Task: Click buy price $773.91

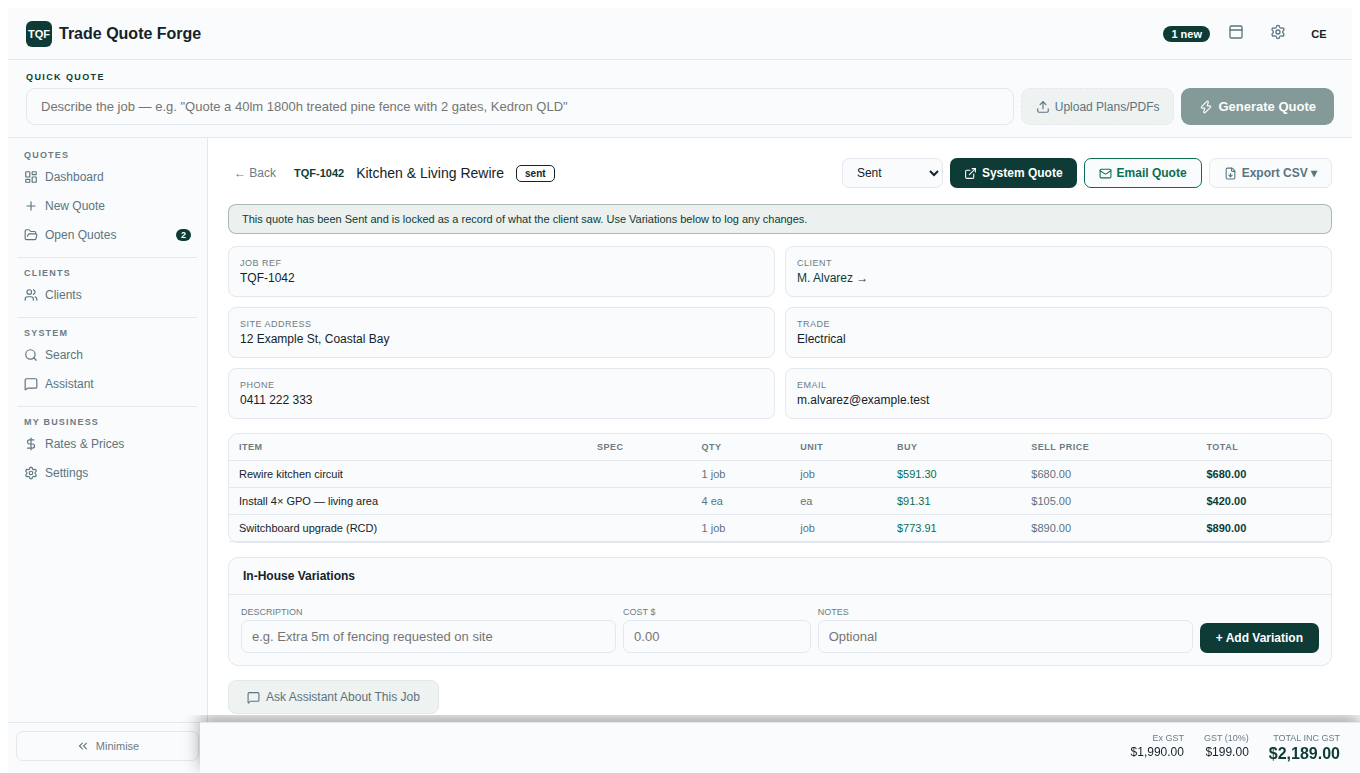Action: pos(917,528)
